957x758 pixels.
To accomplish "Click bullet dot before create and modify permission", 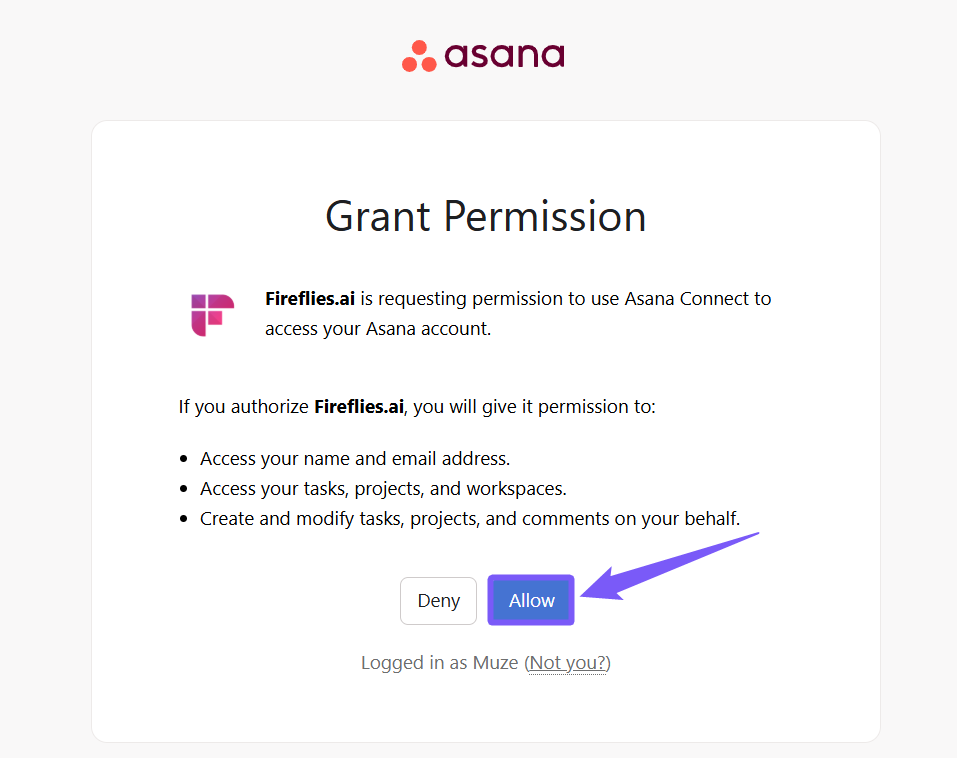I will tap(184, 520).
